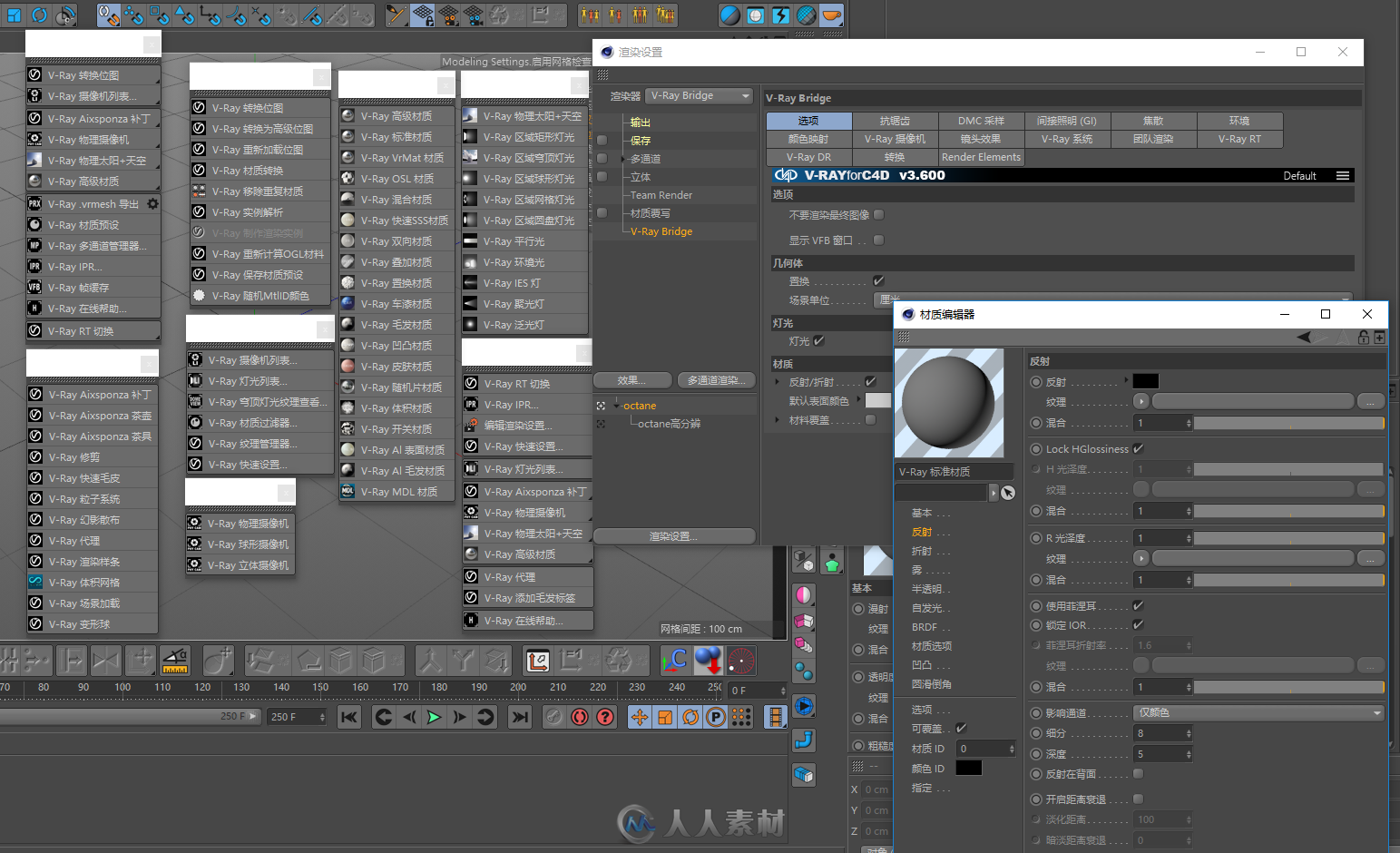Jump to the end of the timeline
Image resolution: width=1400 pixels, height=853 pixels.
click(520, 717)
